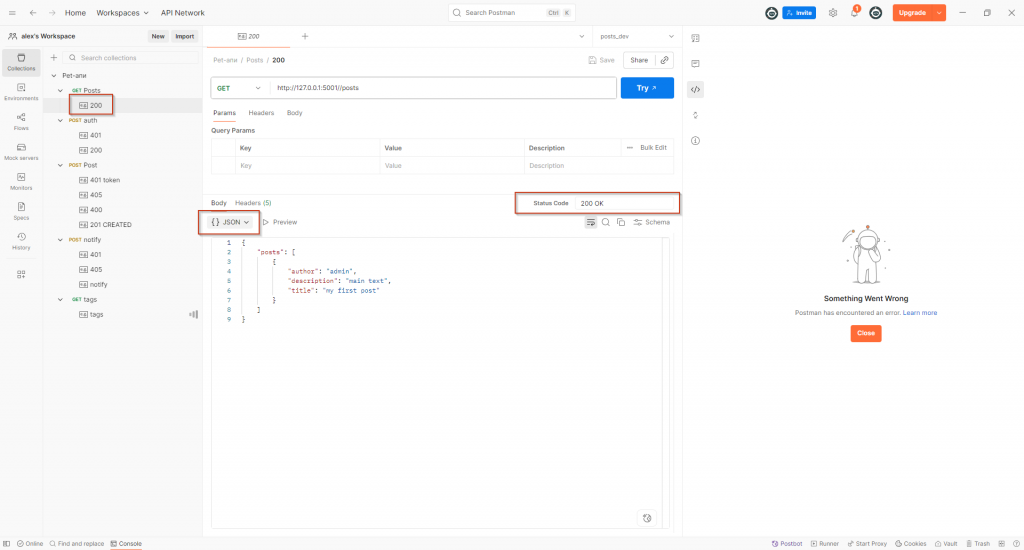Open the History sidebar section
The image size is (1024, 550).
21,242
